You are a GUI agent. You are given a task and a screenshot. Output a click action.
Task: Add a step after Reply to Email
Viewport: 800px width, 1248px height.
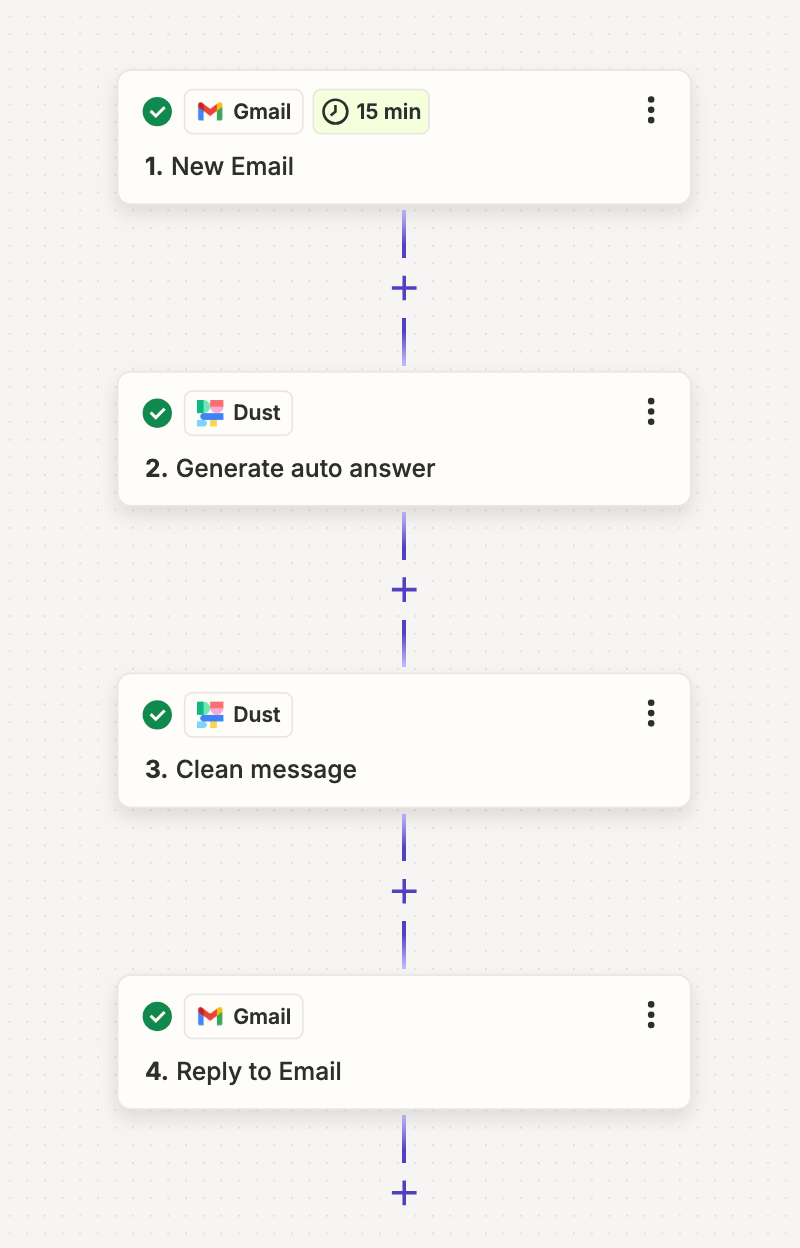click(404, 1193)
